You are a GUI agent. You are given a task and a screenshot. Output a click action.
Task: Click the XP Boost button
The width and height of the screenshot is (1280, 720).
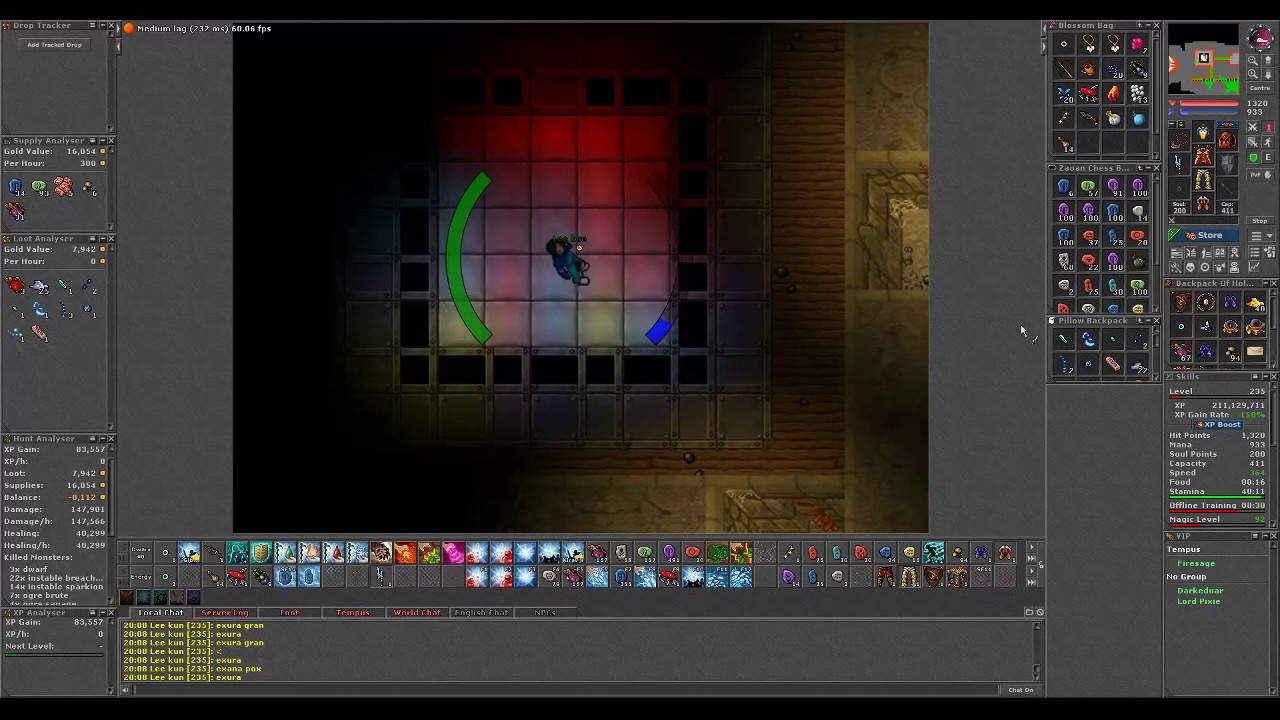1220,424
